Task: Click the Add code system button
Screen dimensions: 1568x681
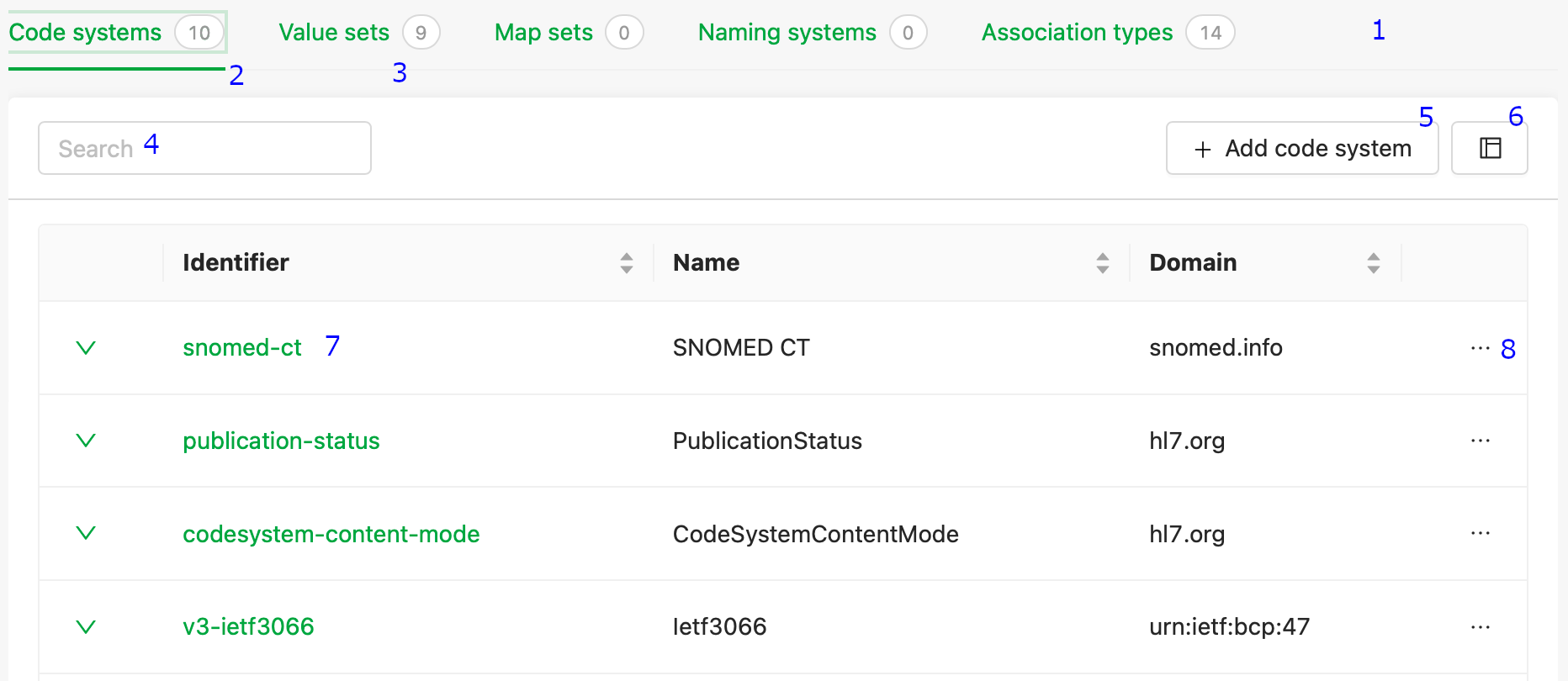Action: 1302,148
